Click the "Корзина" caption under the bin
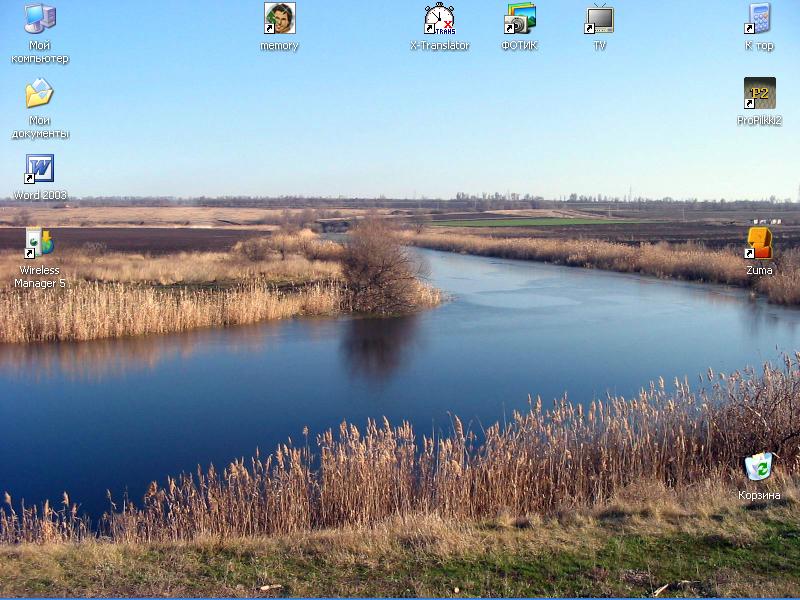 (x=759, y=495)
